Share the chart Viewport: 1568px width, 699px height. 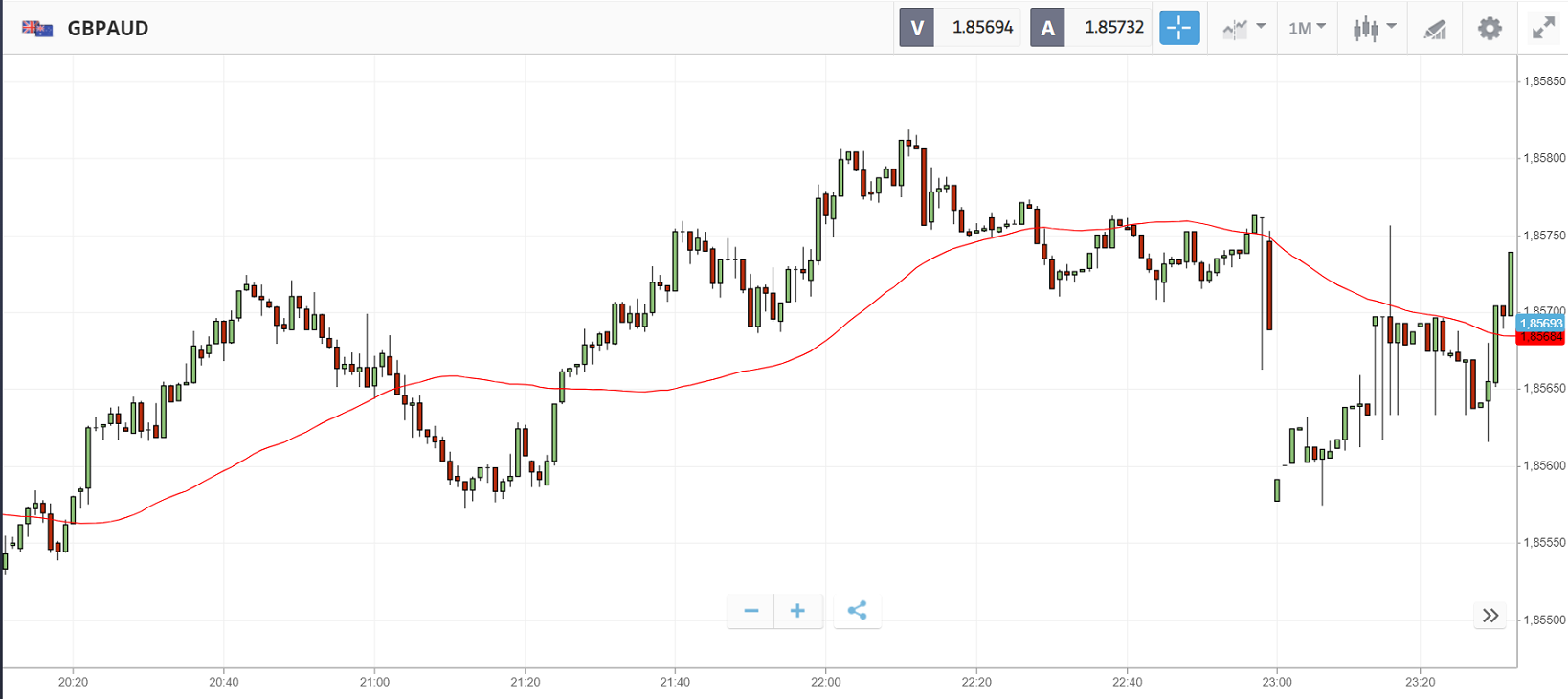[x=857, y=611]
